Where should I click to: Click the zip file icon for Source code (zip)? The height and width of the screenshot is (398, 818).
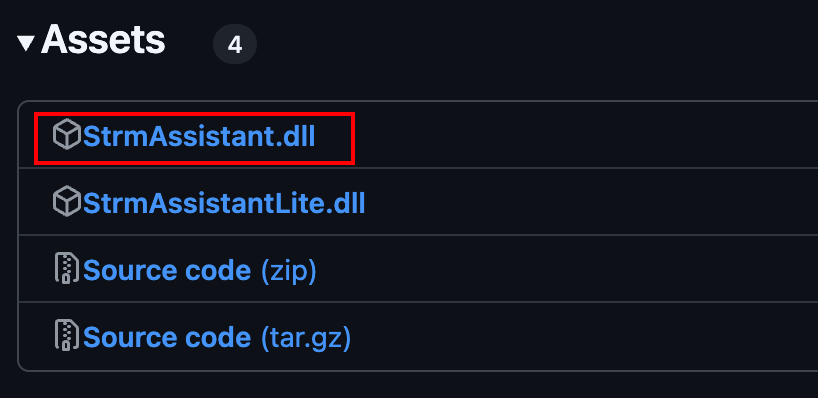tap(67, 268)
